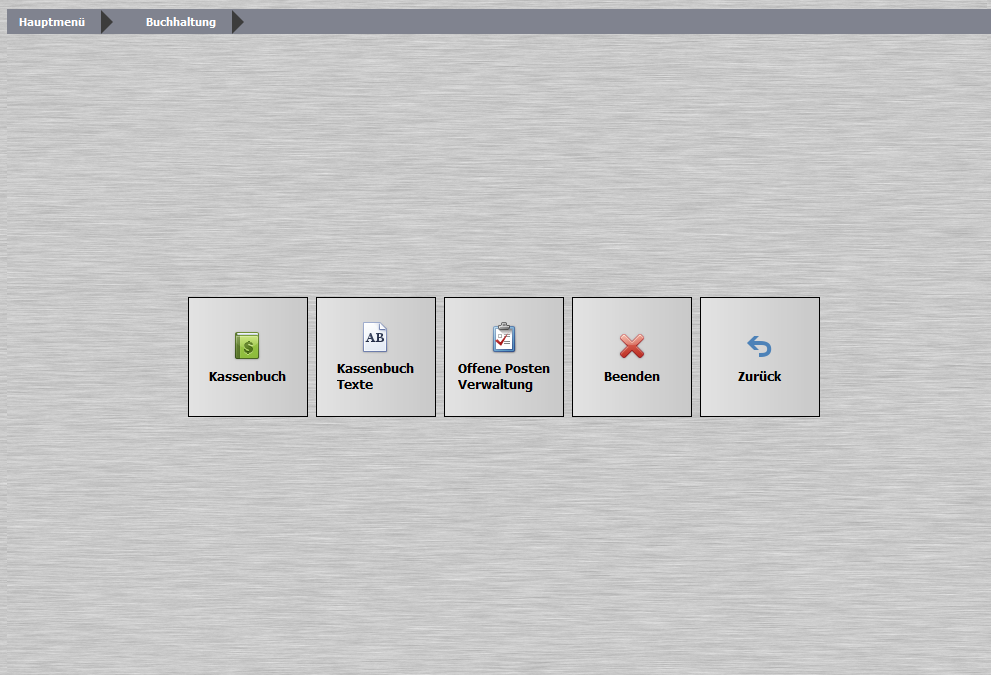Click the clipboard checklist icon for Offene Posten
This screenshot has height=675, width=991.
(x=503, y=337)
